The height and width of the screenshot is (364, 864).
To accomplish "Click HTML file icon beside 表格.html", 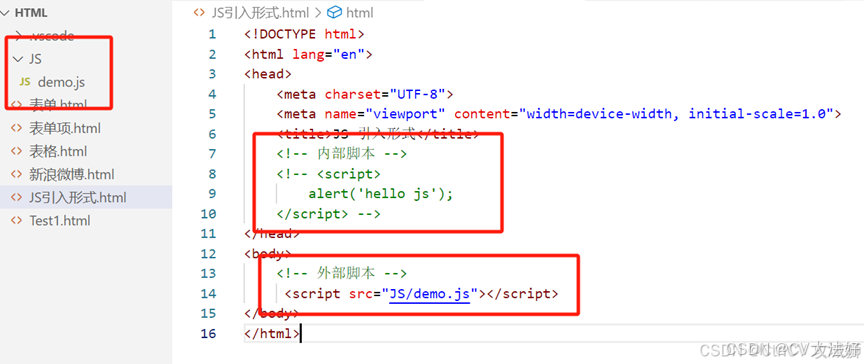I will (17, 151).
